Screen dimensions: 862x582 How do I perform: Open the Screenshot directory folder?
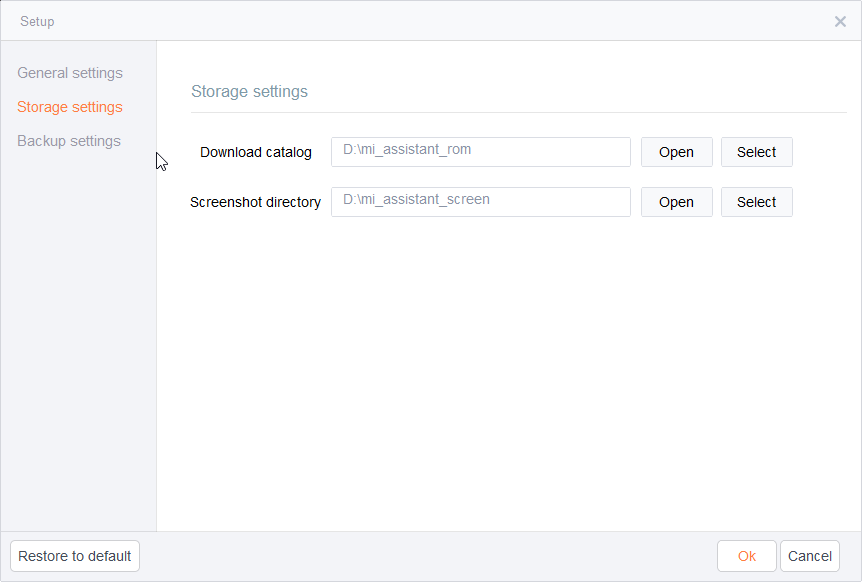676,202
